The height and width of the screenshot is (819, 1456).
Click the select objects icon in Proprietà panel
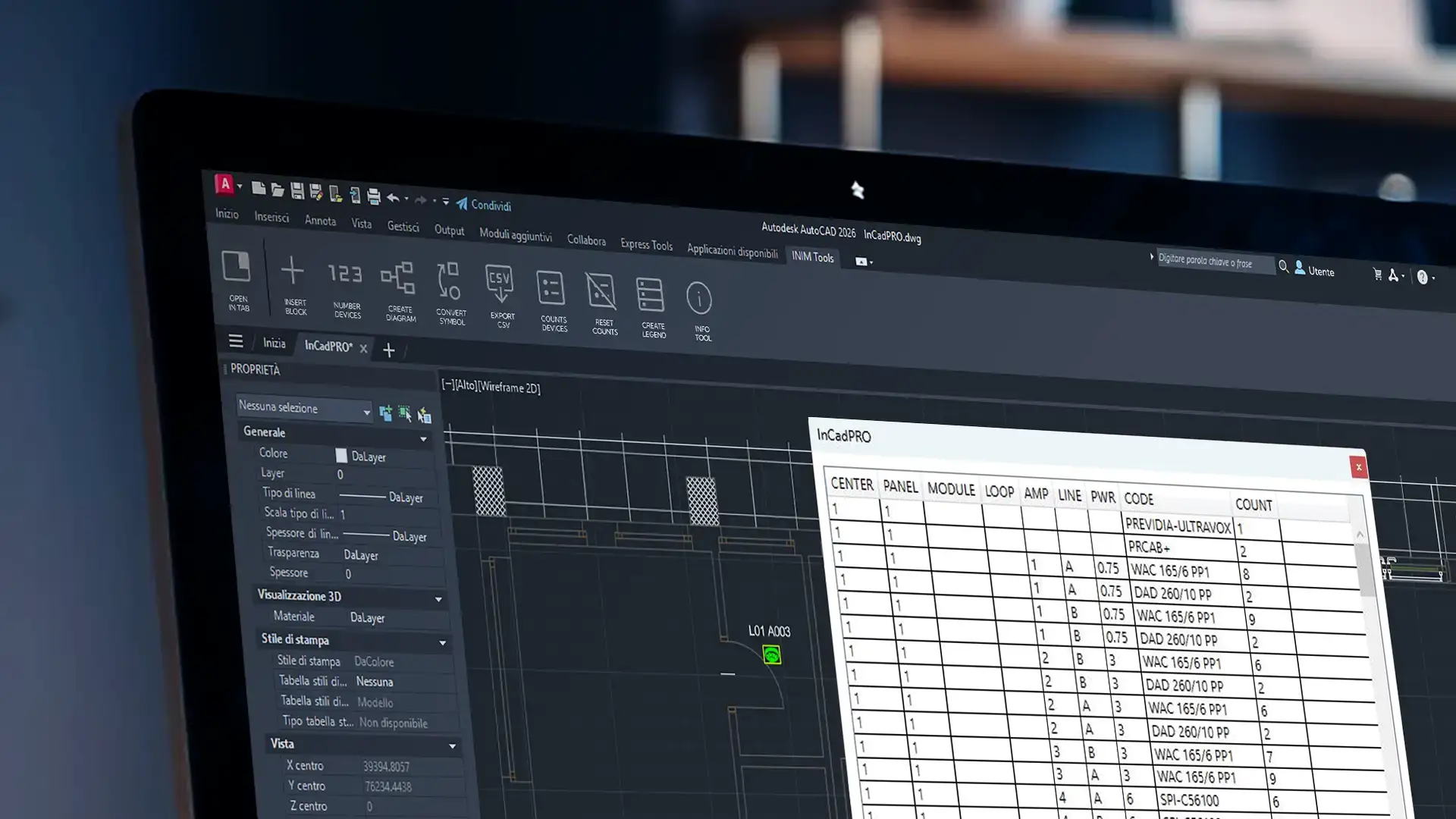pos(405,414)
